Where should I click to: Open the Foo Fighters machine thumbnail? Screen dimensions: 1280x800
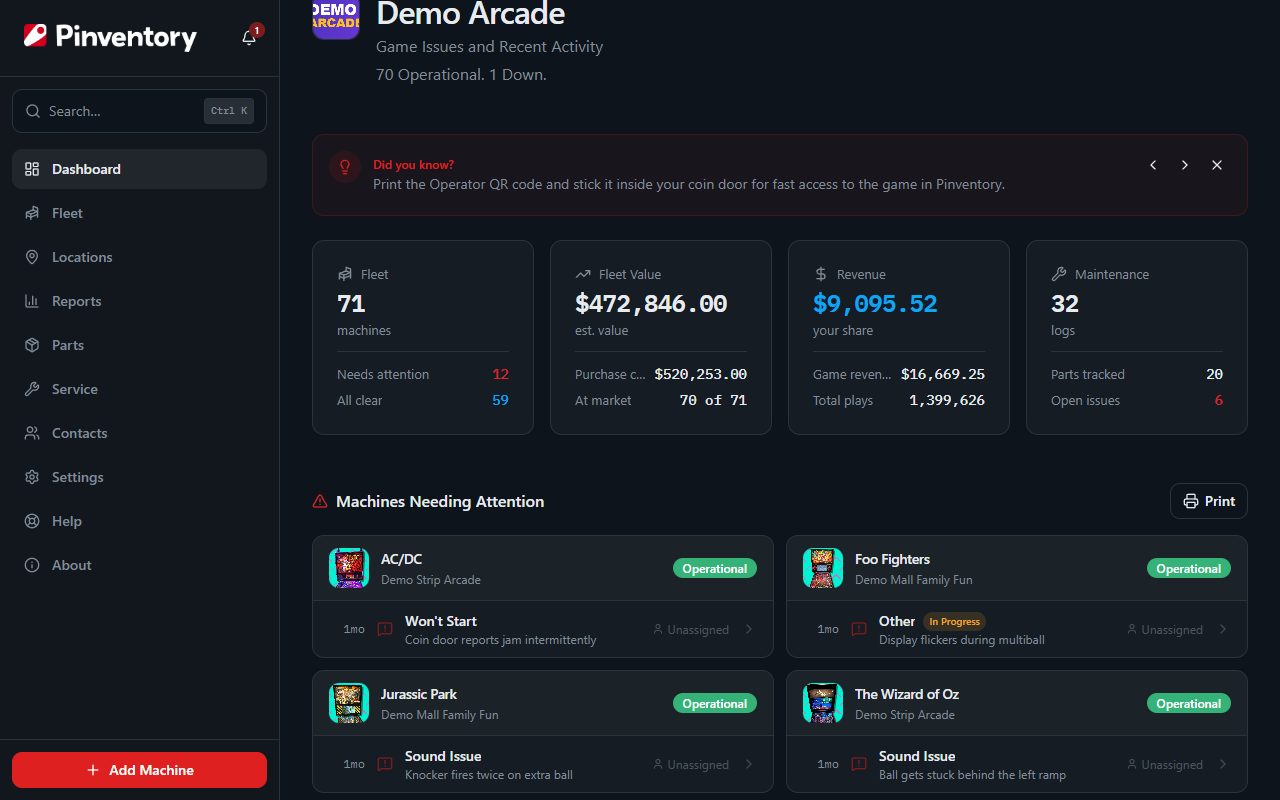point(823,568)
